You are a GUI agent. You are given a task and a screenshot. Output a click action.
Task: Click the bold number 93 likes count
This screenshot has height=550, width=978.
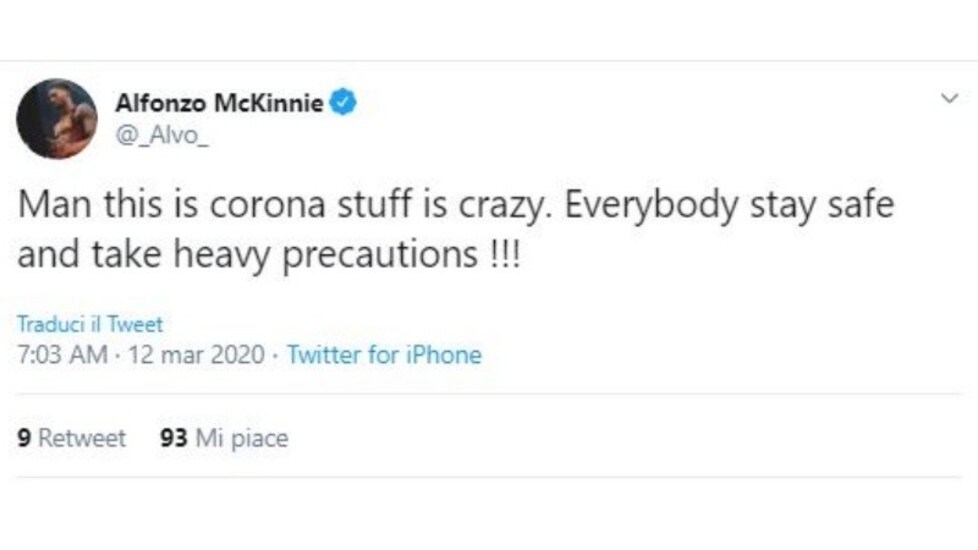click(173, 438)
